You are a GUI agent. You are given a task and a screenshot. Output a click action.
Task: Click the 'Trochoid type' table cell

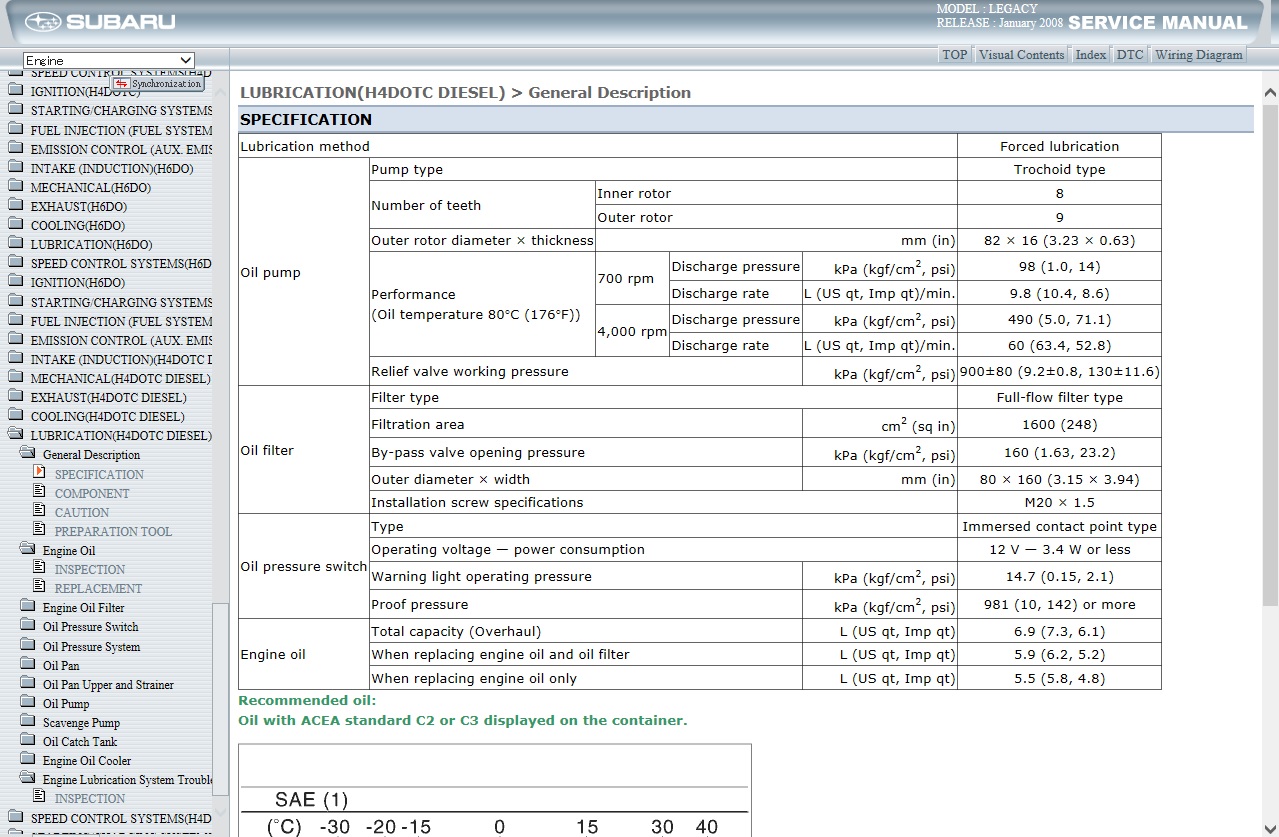[1059, 170]
